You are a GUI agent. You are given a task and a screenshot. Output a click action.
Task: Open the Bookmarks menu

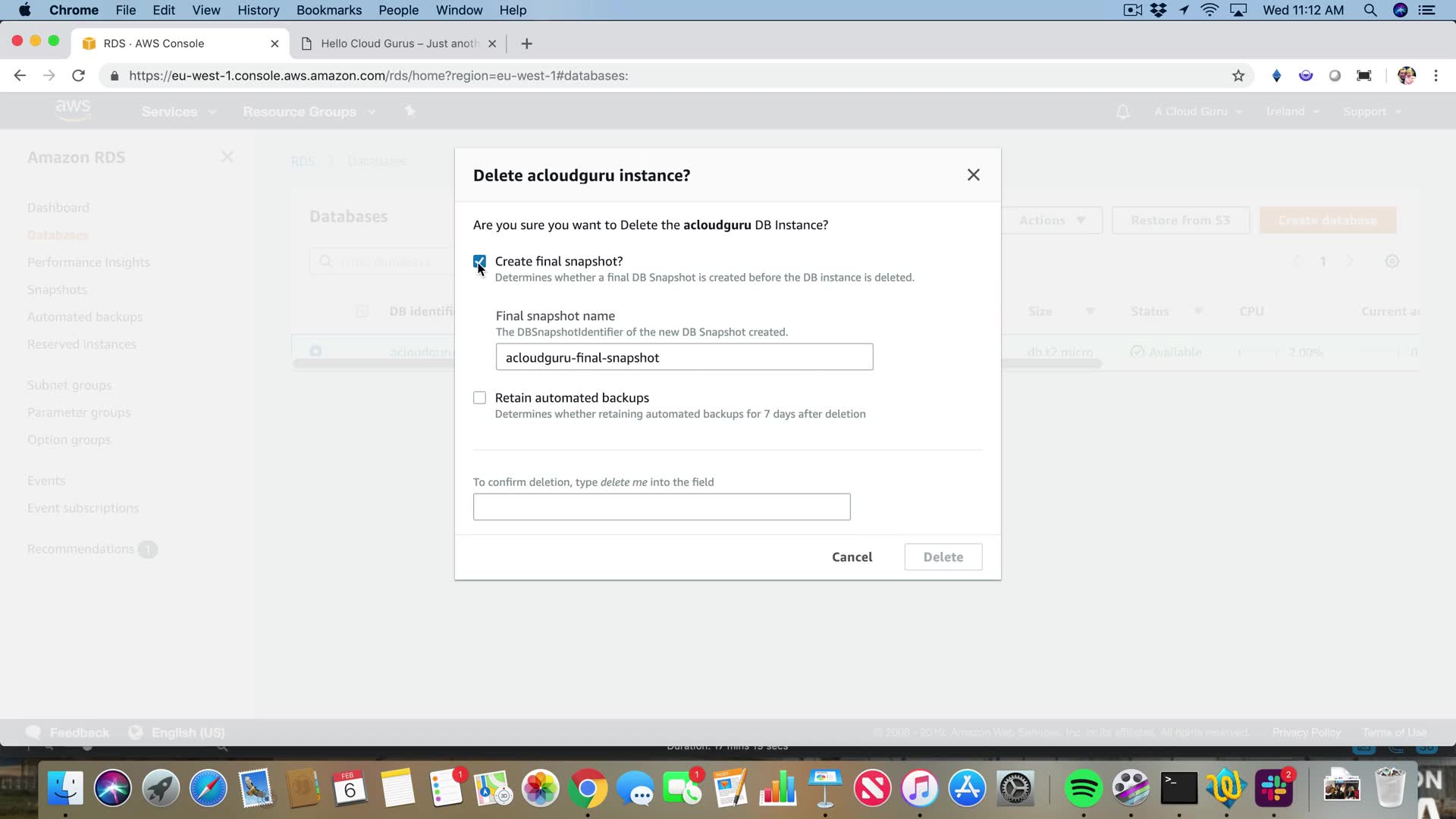tap(328, 10)
